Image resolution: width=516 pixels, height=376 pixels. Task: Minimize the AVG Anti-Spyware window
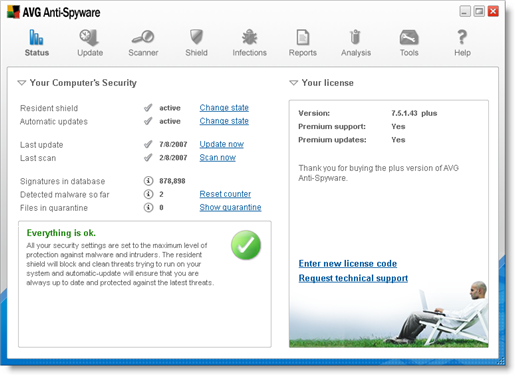(465, 11)
